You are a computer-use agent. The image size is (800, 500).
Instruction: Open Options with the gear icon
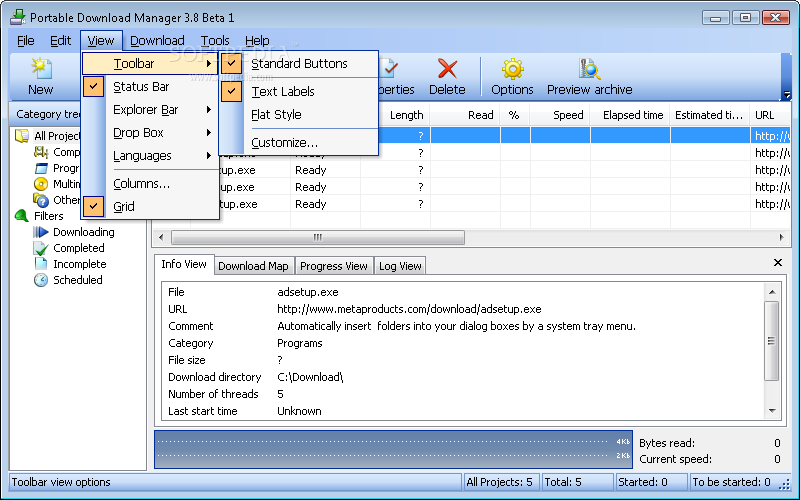512,69
